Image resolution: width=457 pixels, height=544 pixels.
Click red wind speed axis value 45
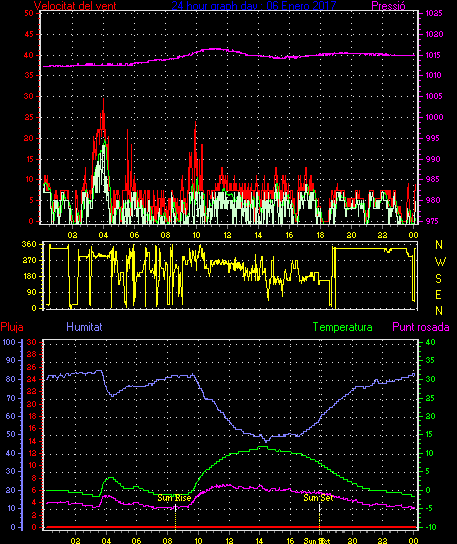click(x=29, y=34)
